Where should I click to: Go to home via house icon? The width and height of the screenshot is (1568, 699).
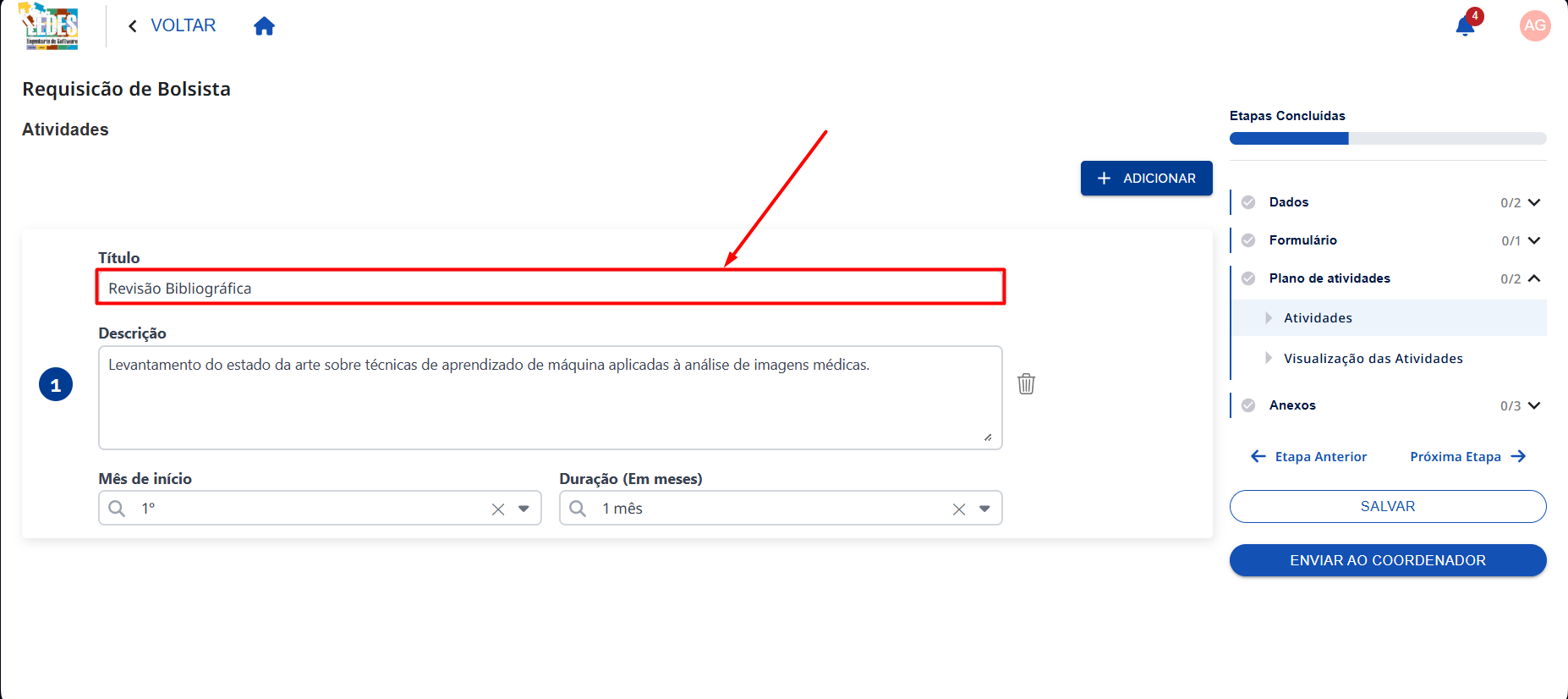pos(265,26)
